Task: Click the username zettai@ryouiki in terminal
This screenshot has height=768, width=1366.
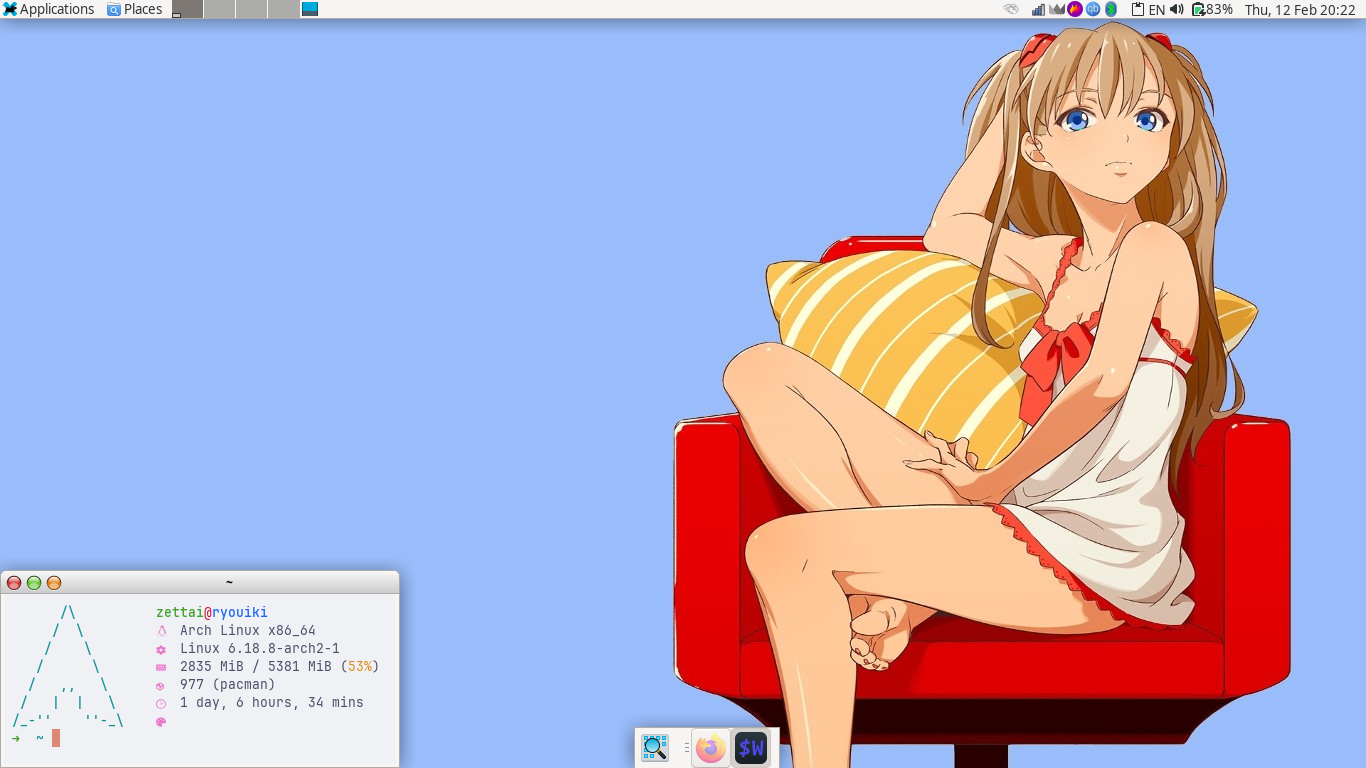Action: point(212,612)
